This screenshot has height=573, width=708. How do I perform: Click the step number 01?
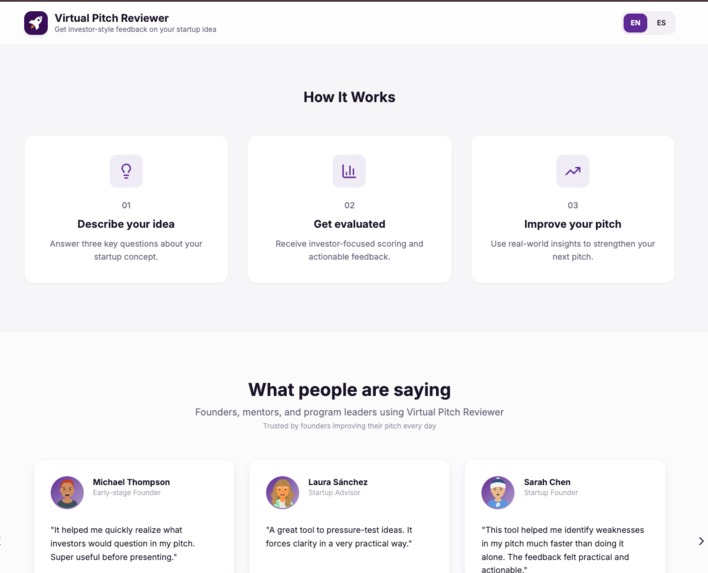[x=126, y=205]
